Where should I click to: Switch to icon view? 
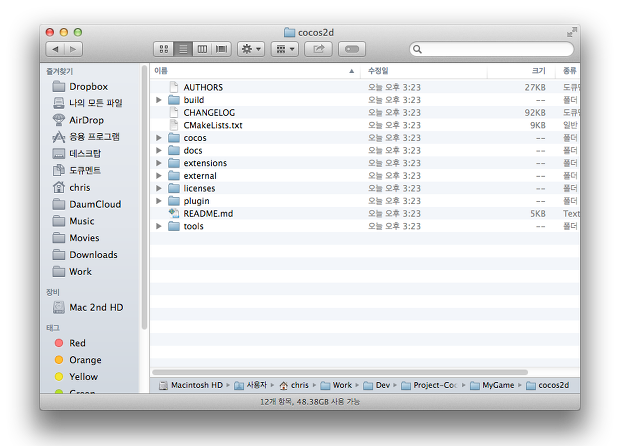coord(164,49)
